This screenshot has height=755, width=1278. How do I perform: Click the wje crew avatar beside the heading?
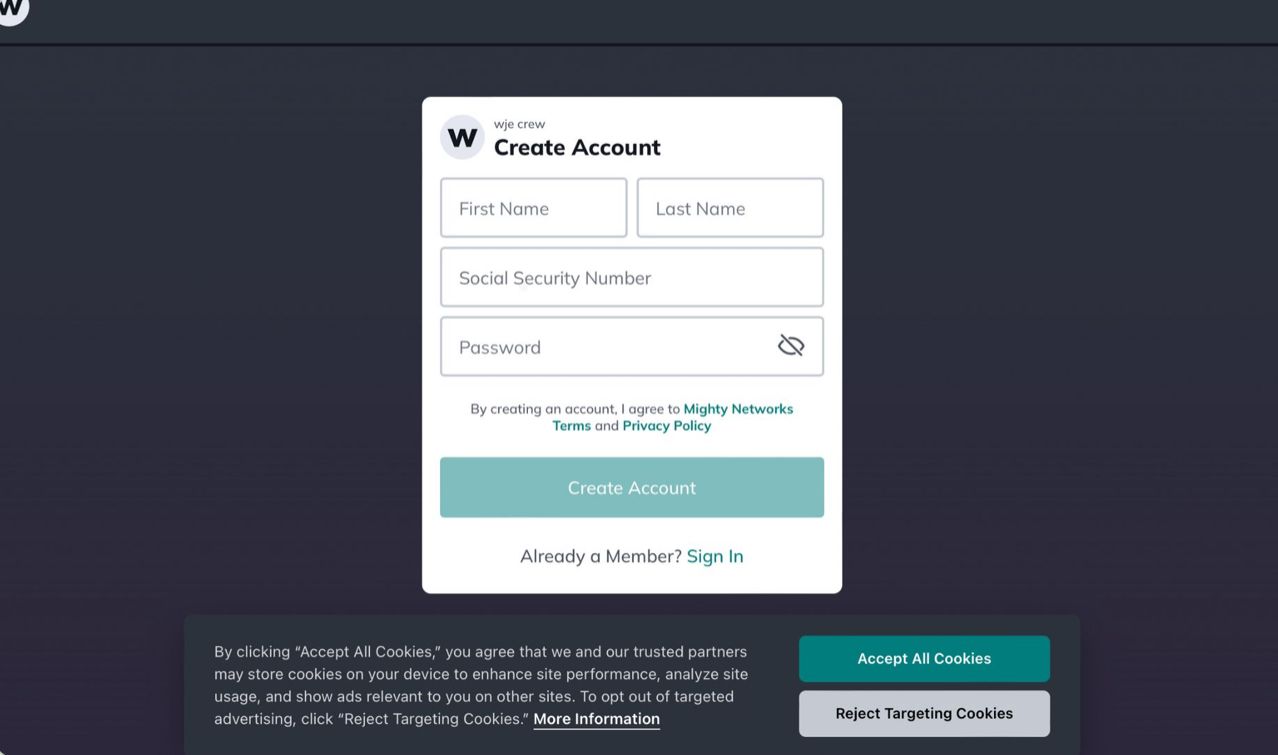pos(462,138)
